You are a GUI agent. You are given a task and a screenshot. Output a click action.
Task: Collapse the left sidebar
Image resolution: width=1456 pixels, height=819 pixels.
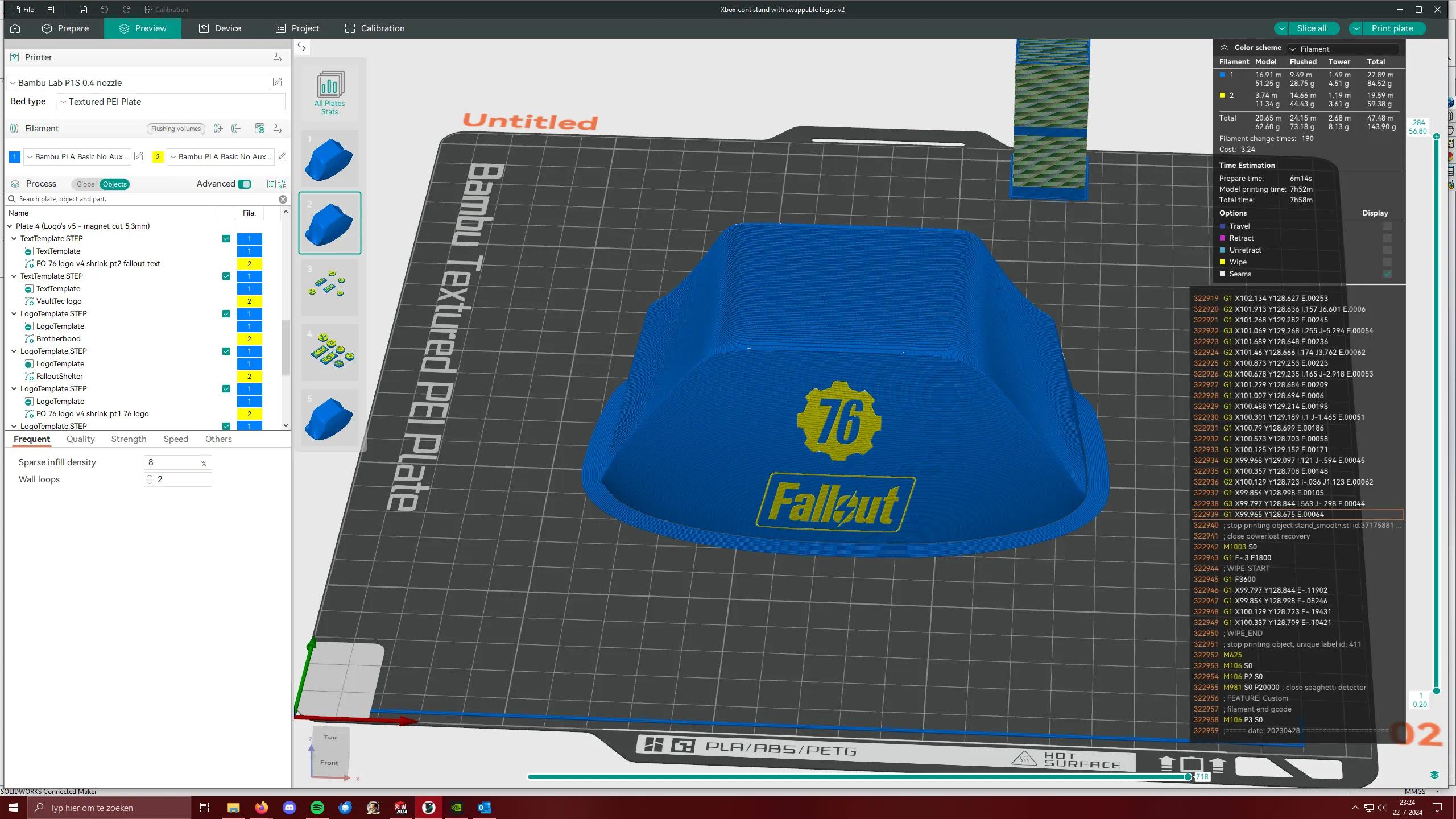pos(302,47)
